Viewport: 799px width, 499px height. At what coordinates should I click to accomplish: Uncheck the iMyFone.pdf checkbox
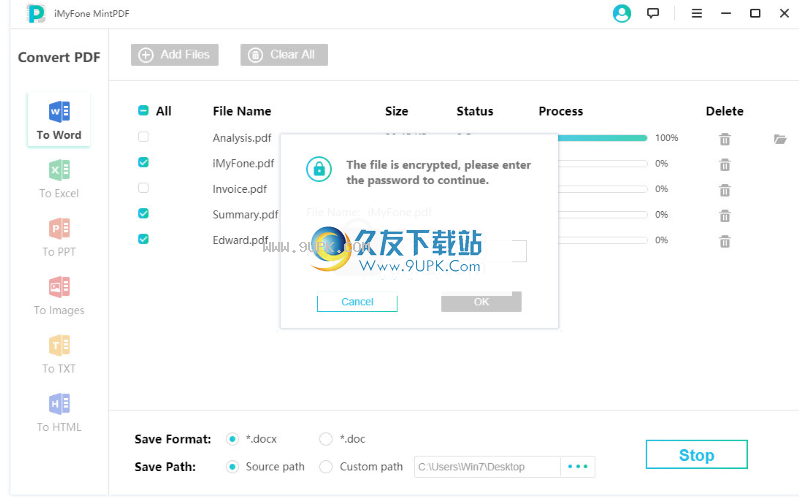tap(143, 162)
